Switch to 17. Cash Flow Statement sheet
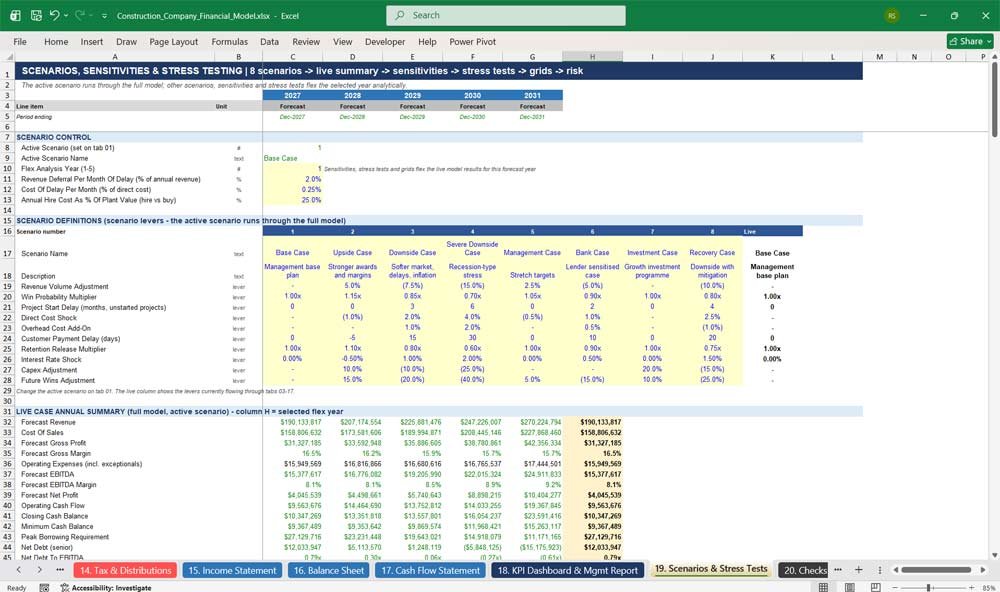1000x592 pixels. (x=430, y=570)
